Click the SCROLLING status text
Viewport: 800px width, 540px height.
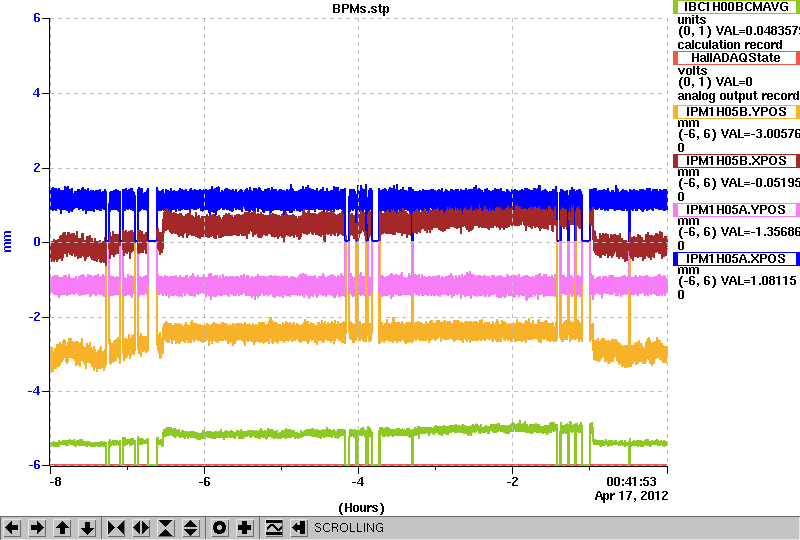tap(348, 528)
